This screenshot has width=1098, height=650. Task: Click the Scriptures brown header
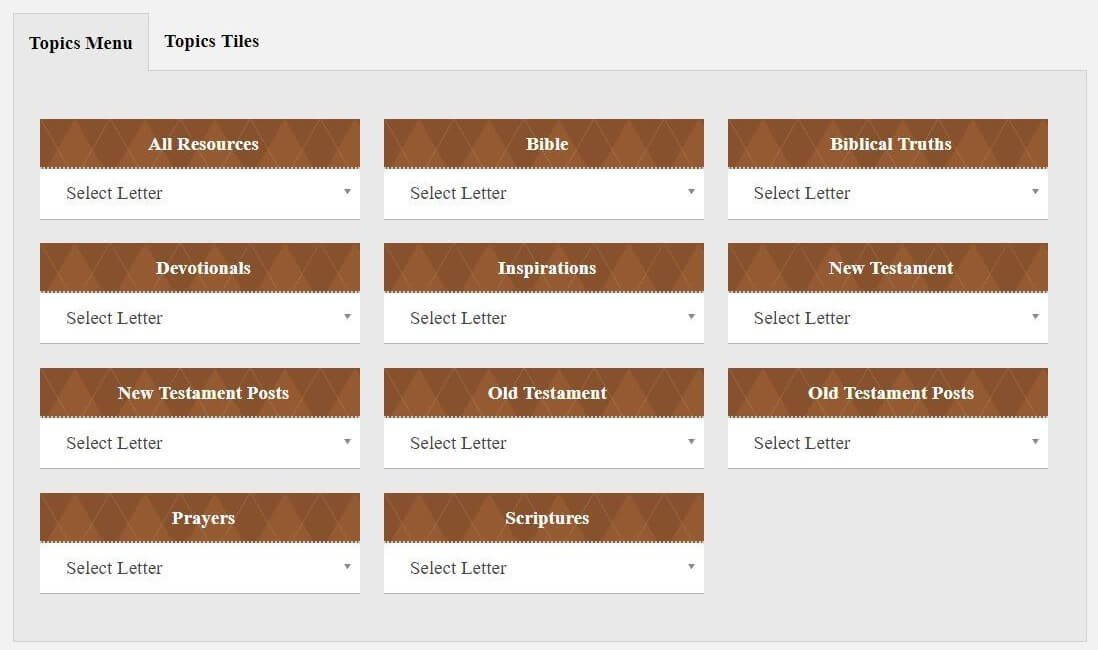coord(543,518)
